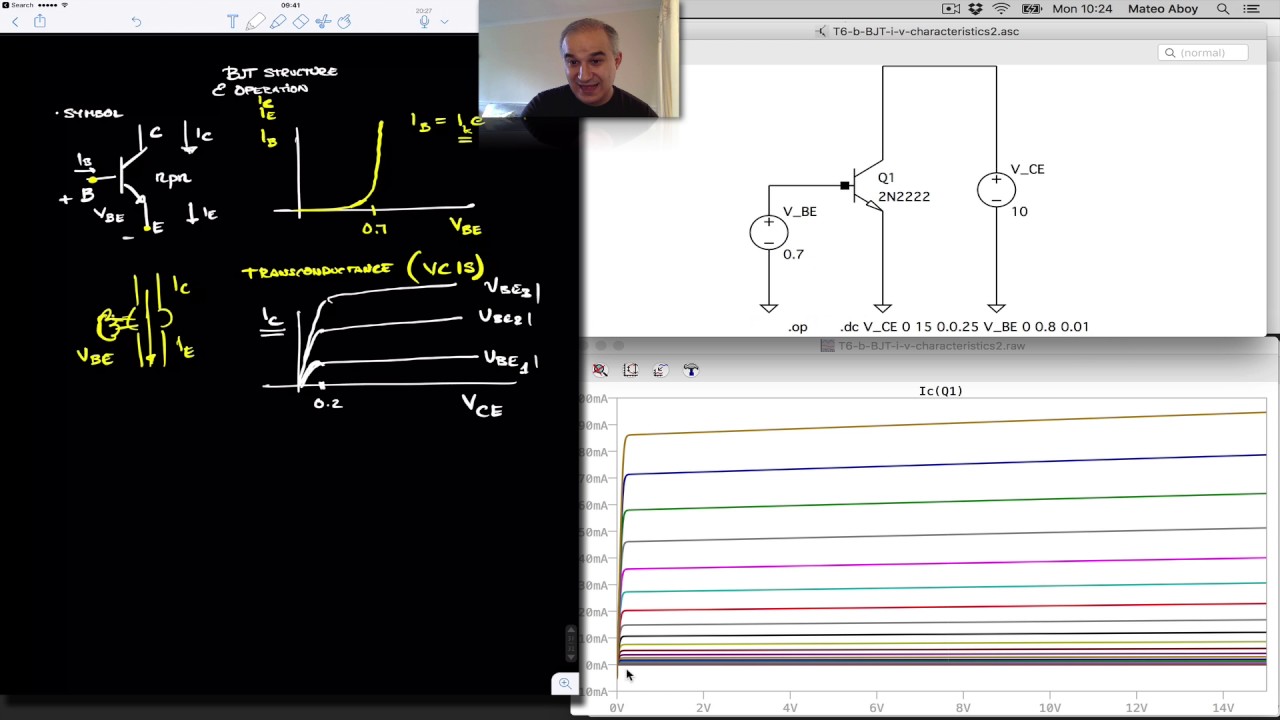Click the autorange axis icon in waveform toolbar
Screen dimensions: 1280x720
630,370
